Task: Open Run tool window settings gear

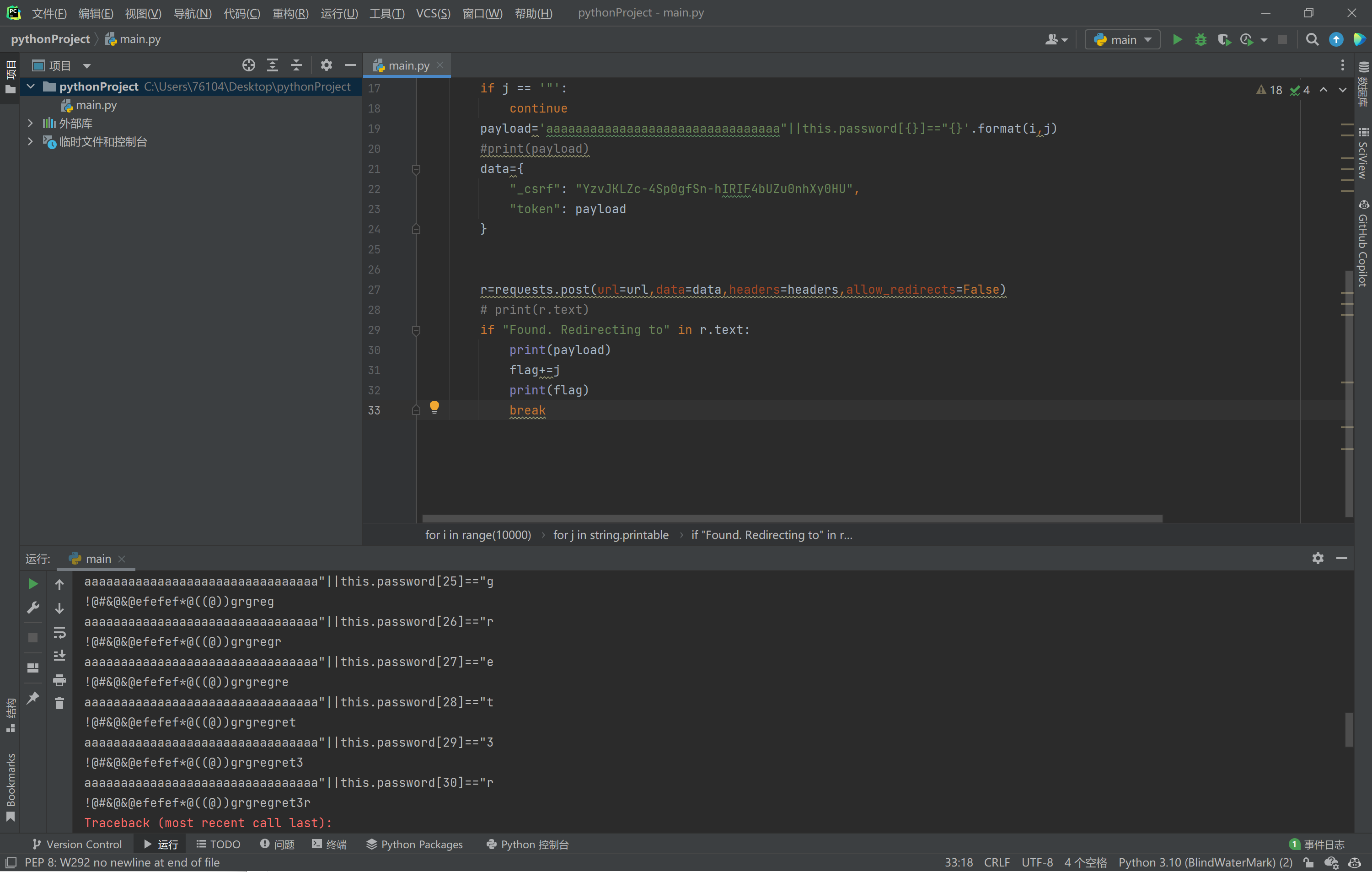Action: tap(1318, 559)
